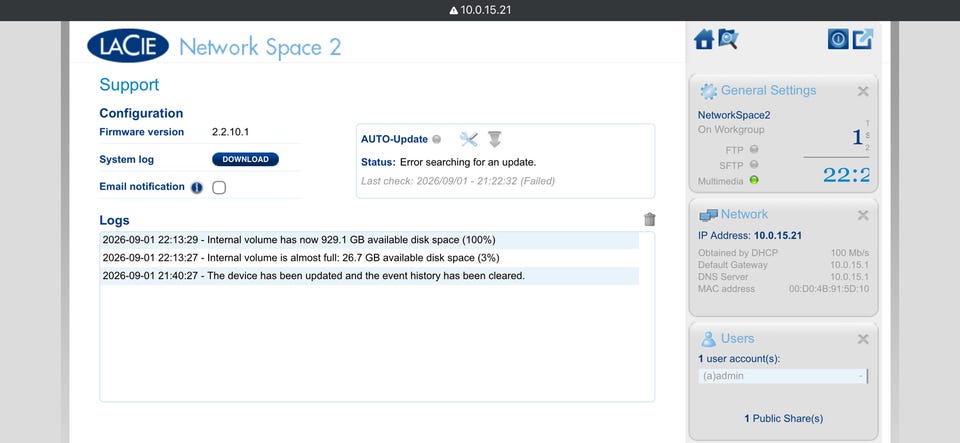
Task: Click the Network widget computers icon
Action: 708,215
